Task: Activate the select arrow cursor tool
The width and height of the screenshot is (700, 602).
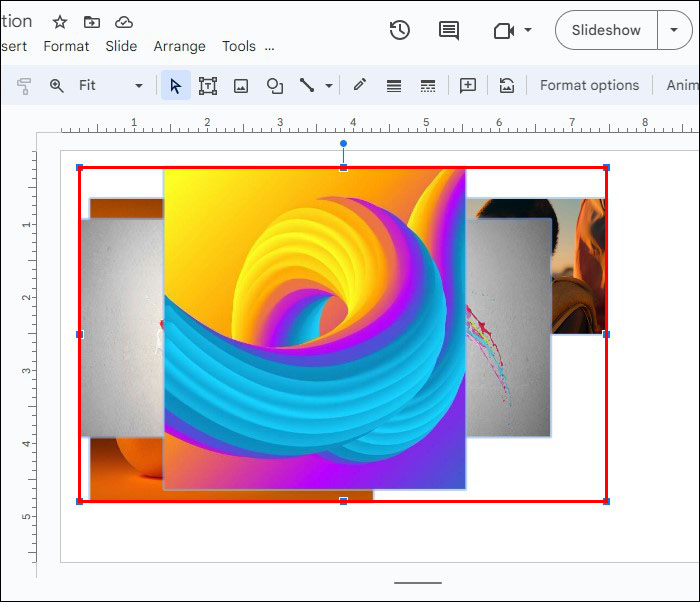Action: click(176, 86)
